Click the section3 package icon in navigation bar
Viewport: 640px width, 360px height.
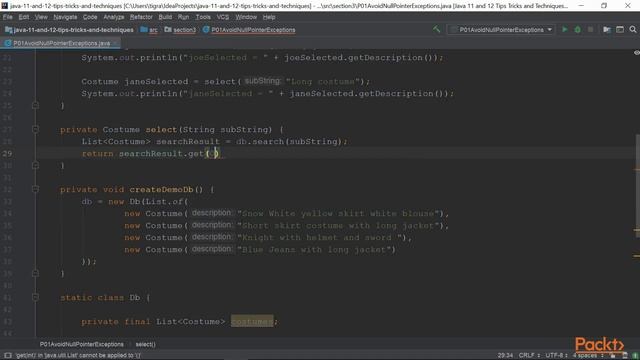pyautogui.click(x=168, y=29)
